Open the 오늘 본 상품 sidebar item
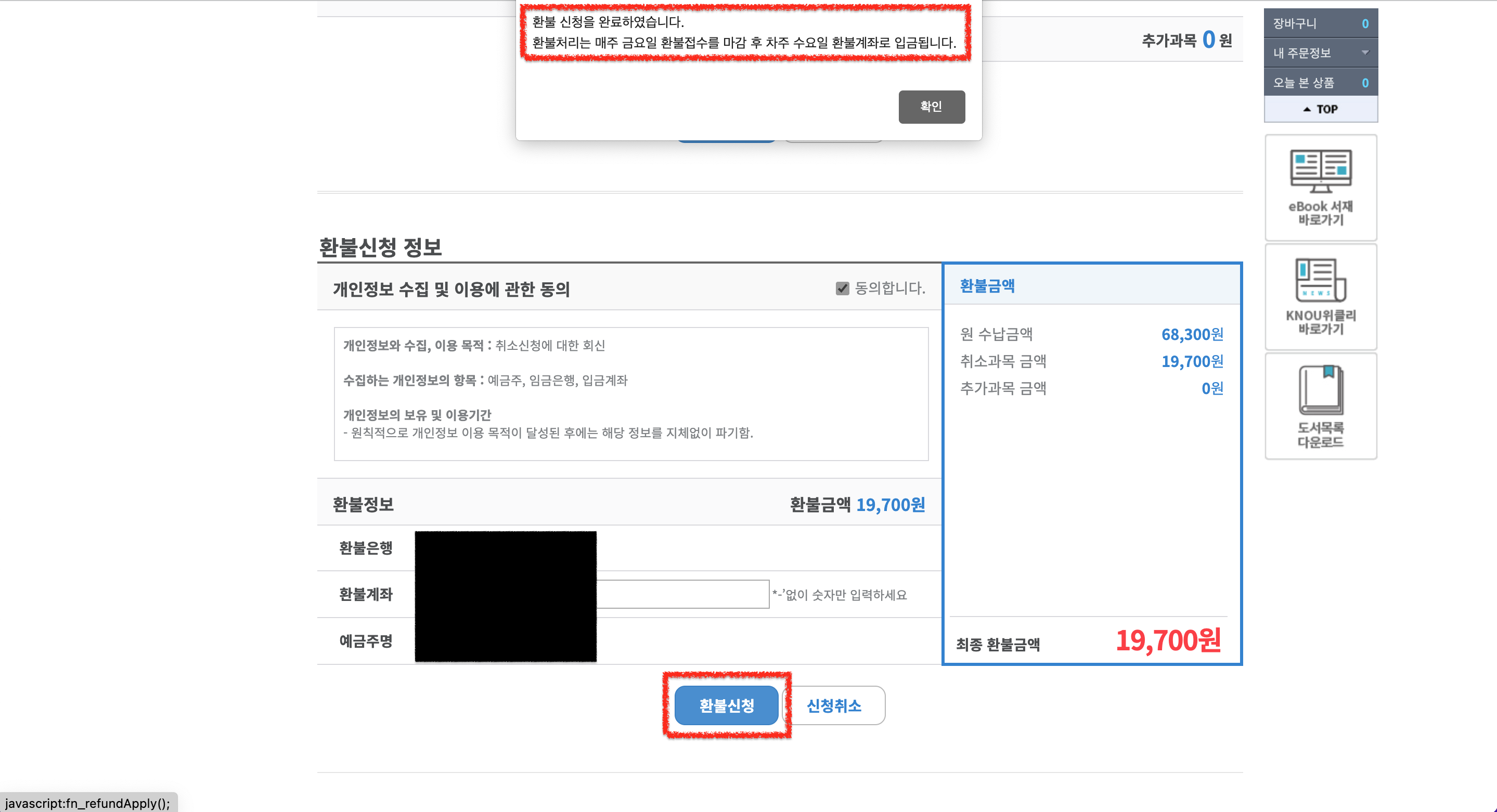The width and height of the screenshot is (1497, 812). tap(1304, 83)
